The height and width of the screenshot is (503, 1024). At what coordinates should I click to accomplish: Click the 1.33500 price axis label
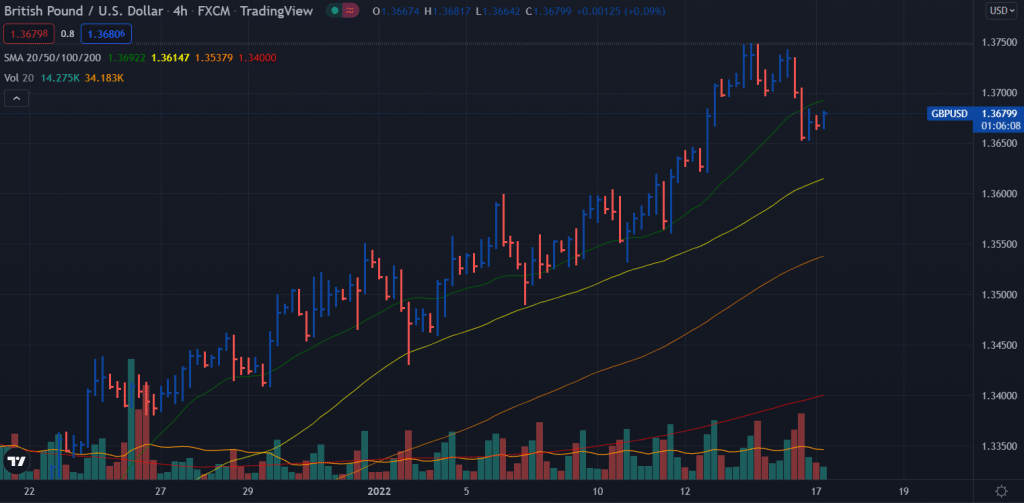998,446
